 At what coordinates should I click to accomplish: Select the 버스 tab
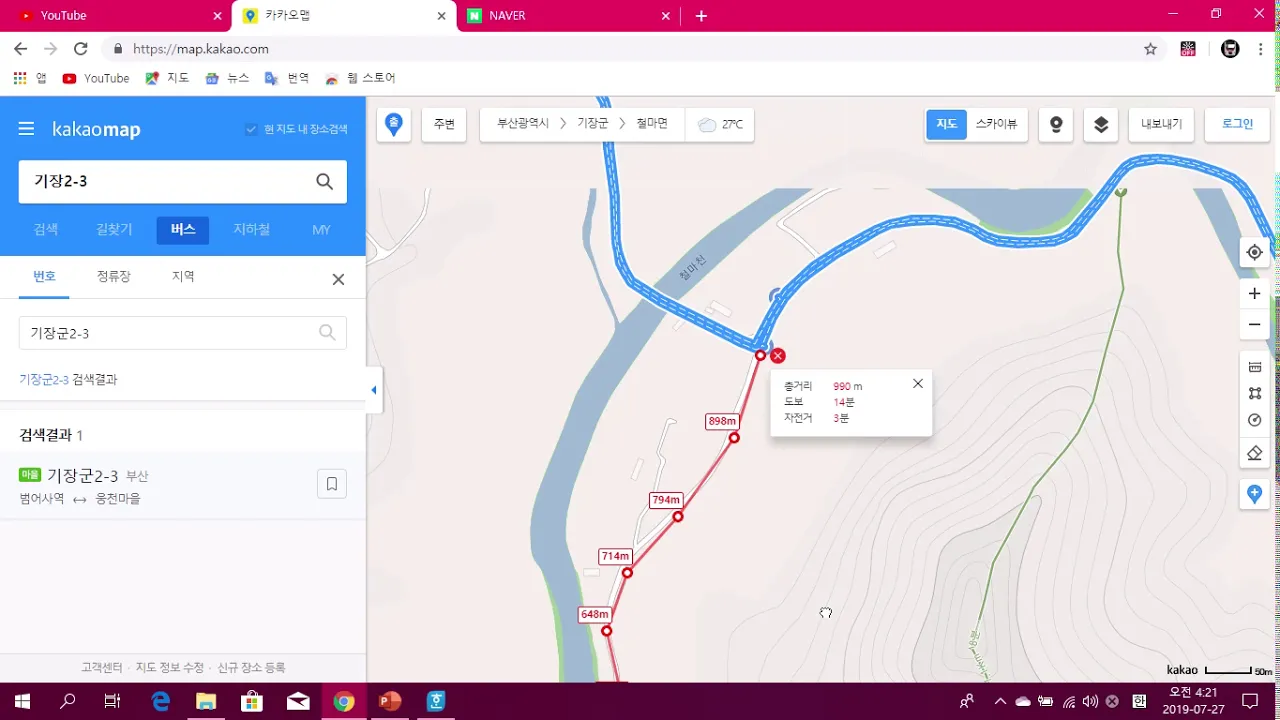coord(183,229)
